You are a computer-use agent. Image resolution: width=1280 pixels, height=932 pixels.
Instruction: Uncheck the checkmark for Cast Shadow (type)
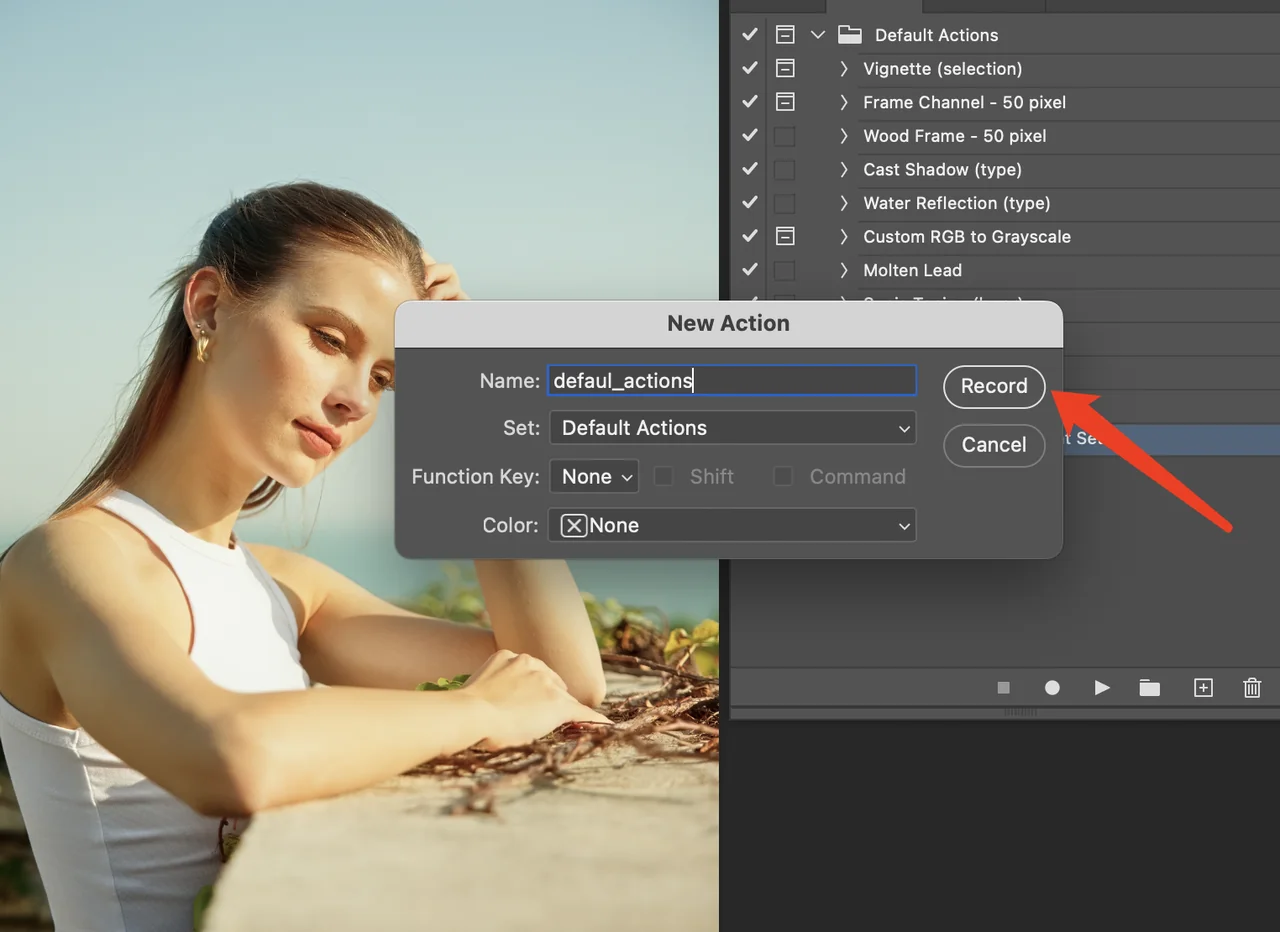(x=750, y=169)
